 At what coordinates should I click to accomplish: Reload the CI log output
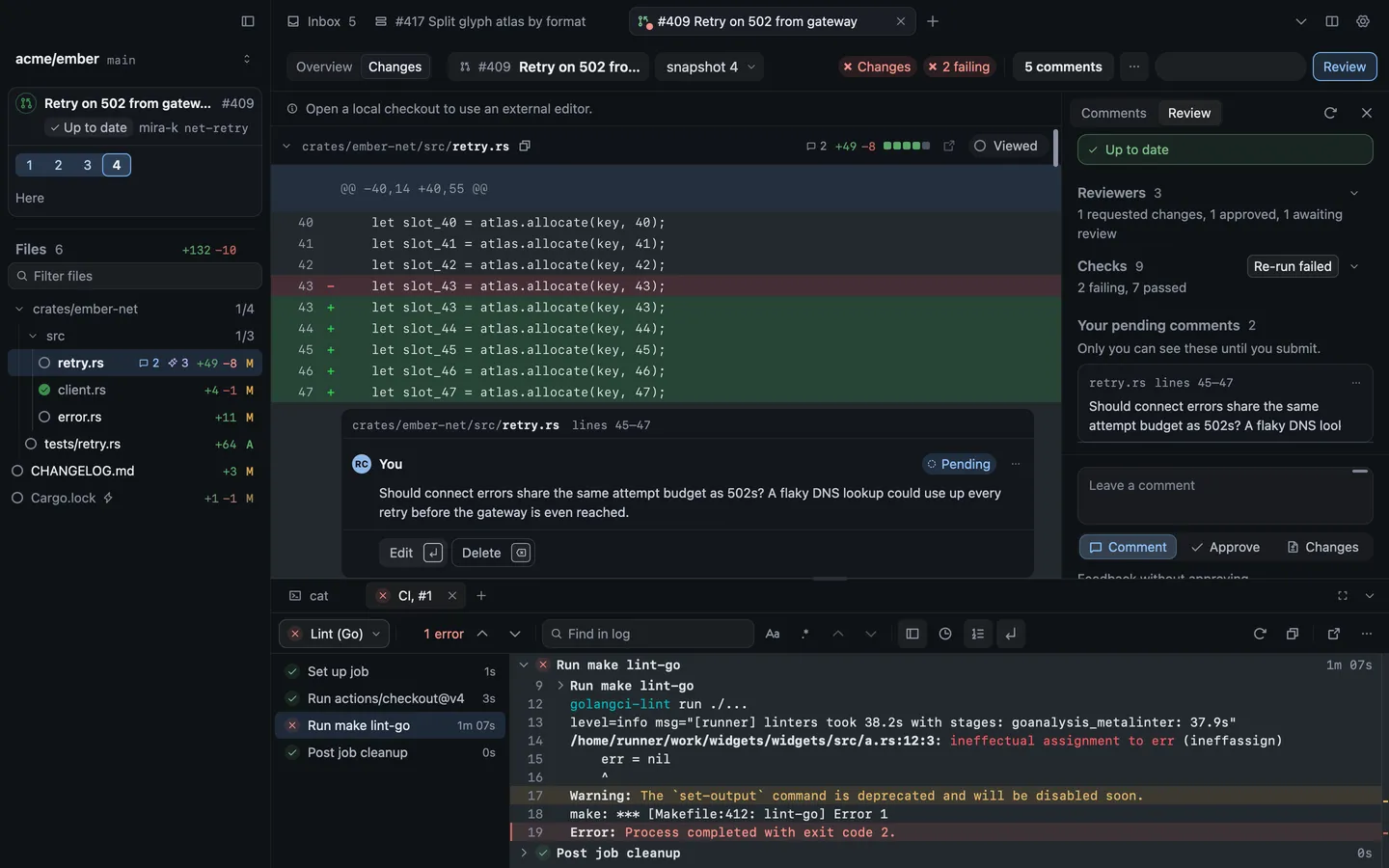[1260, 634]
